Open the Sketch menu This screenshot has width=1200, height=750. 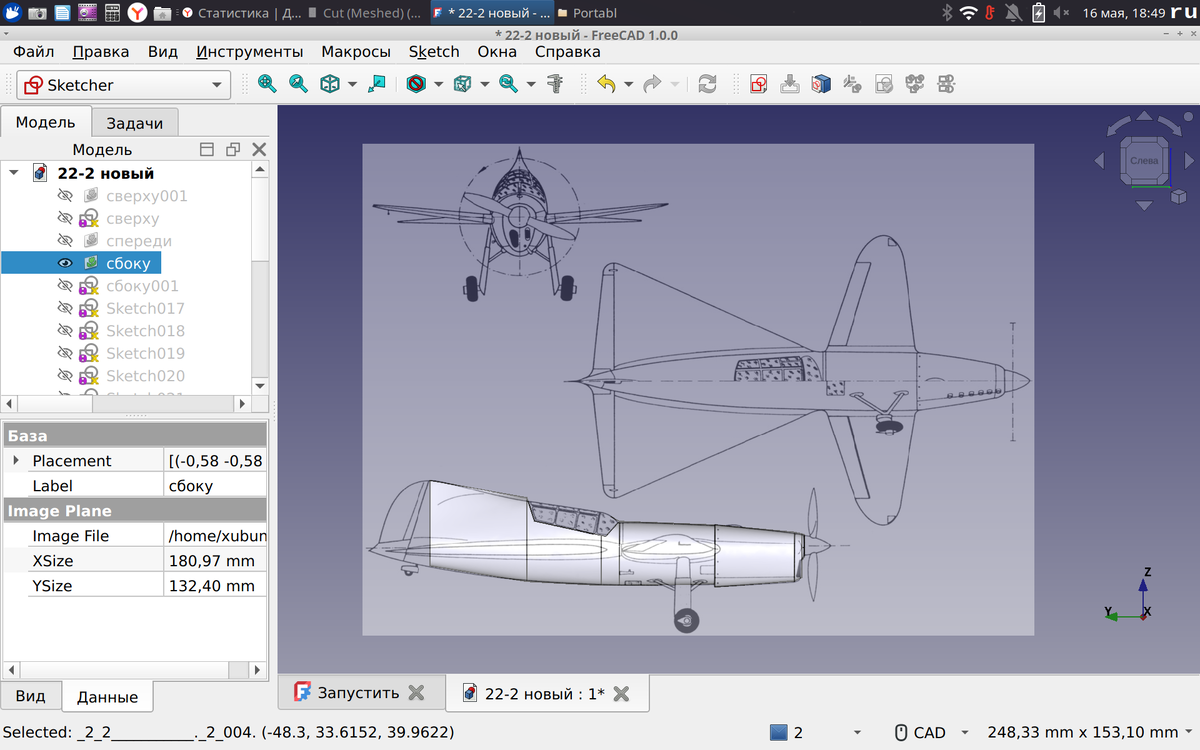pyautogui.click(x=434, y=52)
